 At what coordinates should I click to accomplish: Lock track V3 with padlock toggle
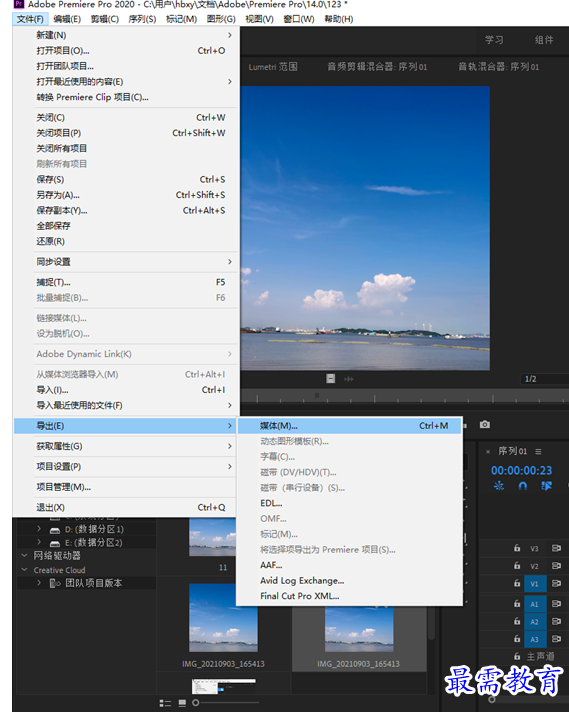[517, 548]
